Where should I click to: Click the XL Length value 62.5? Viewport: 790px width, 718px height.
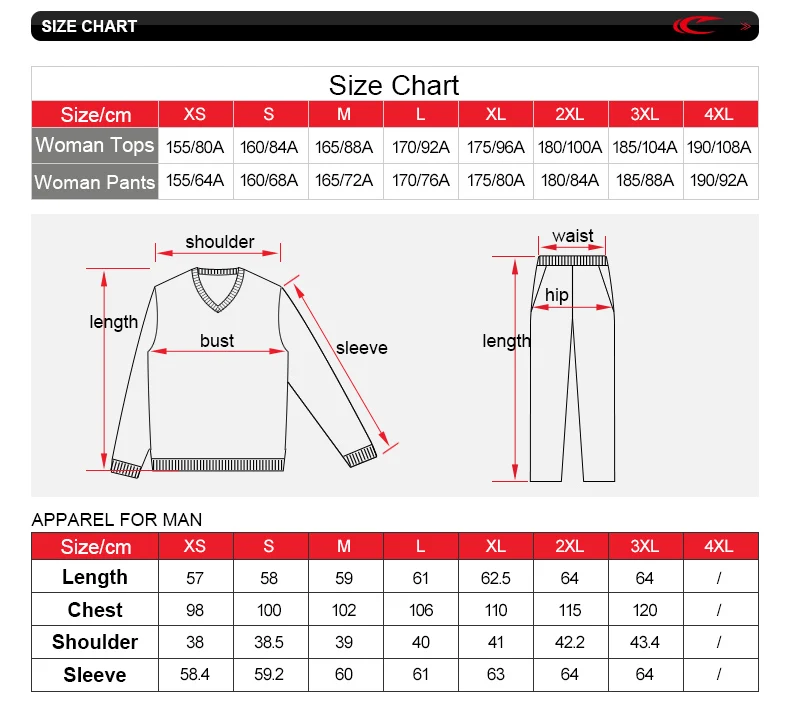click(496, 578)
